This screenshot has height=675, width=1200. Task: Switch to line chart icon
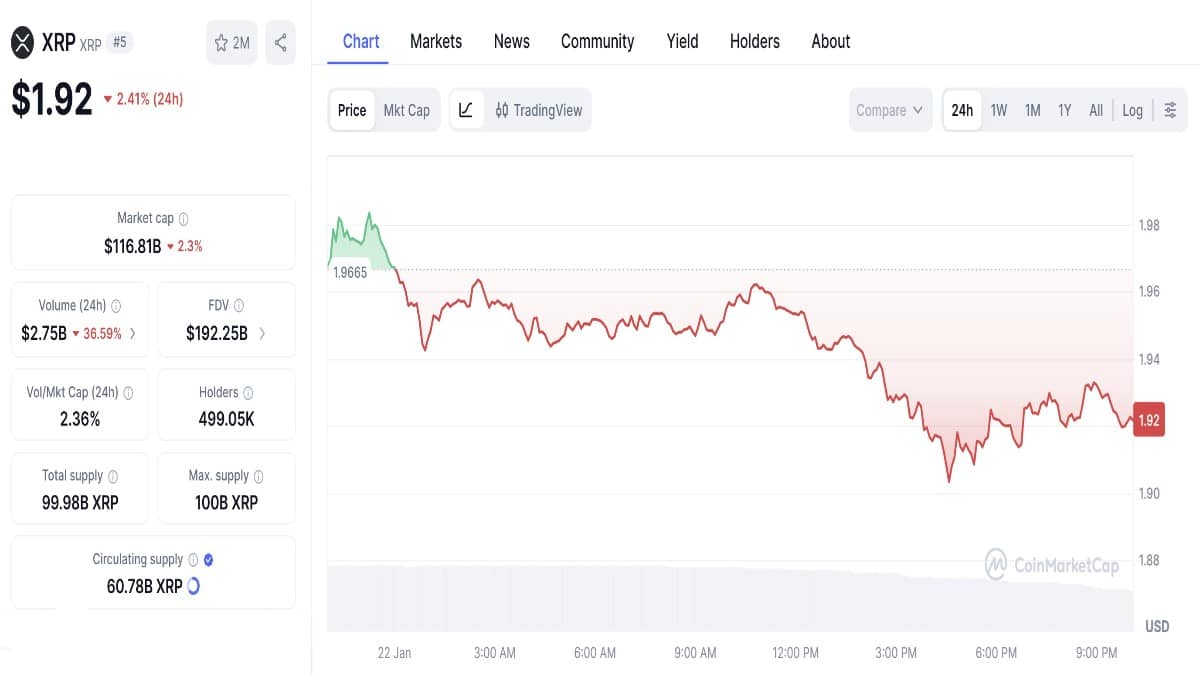[466, 110]
